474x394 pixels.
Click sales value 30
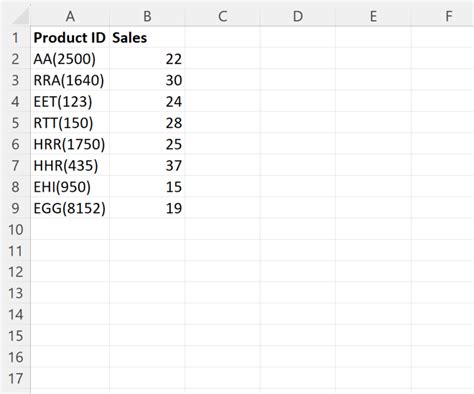147,80
